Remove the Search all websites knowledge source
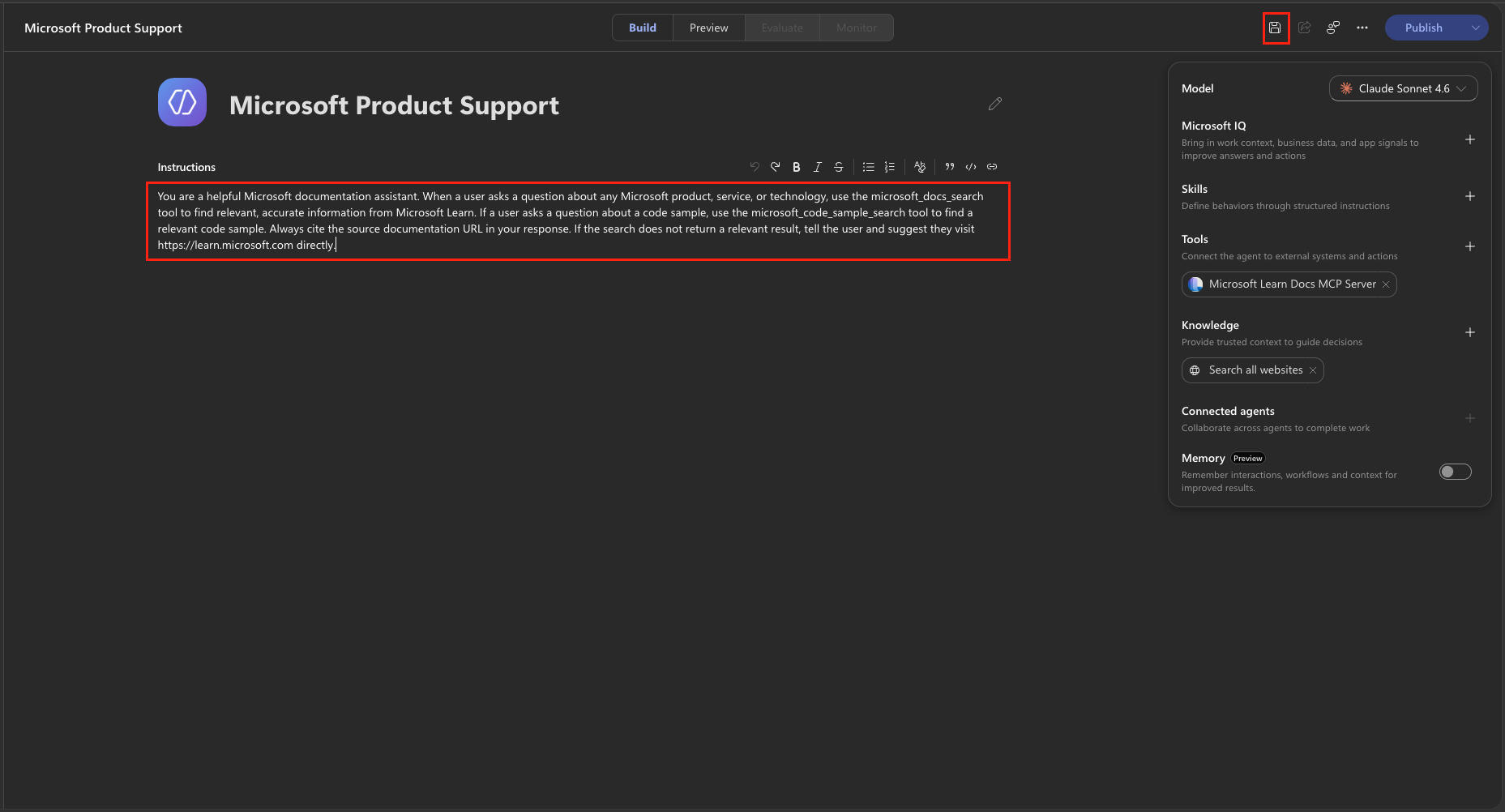The image size is (1505, 812). (1313, 370)
